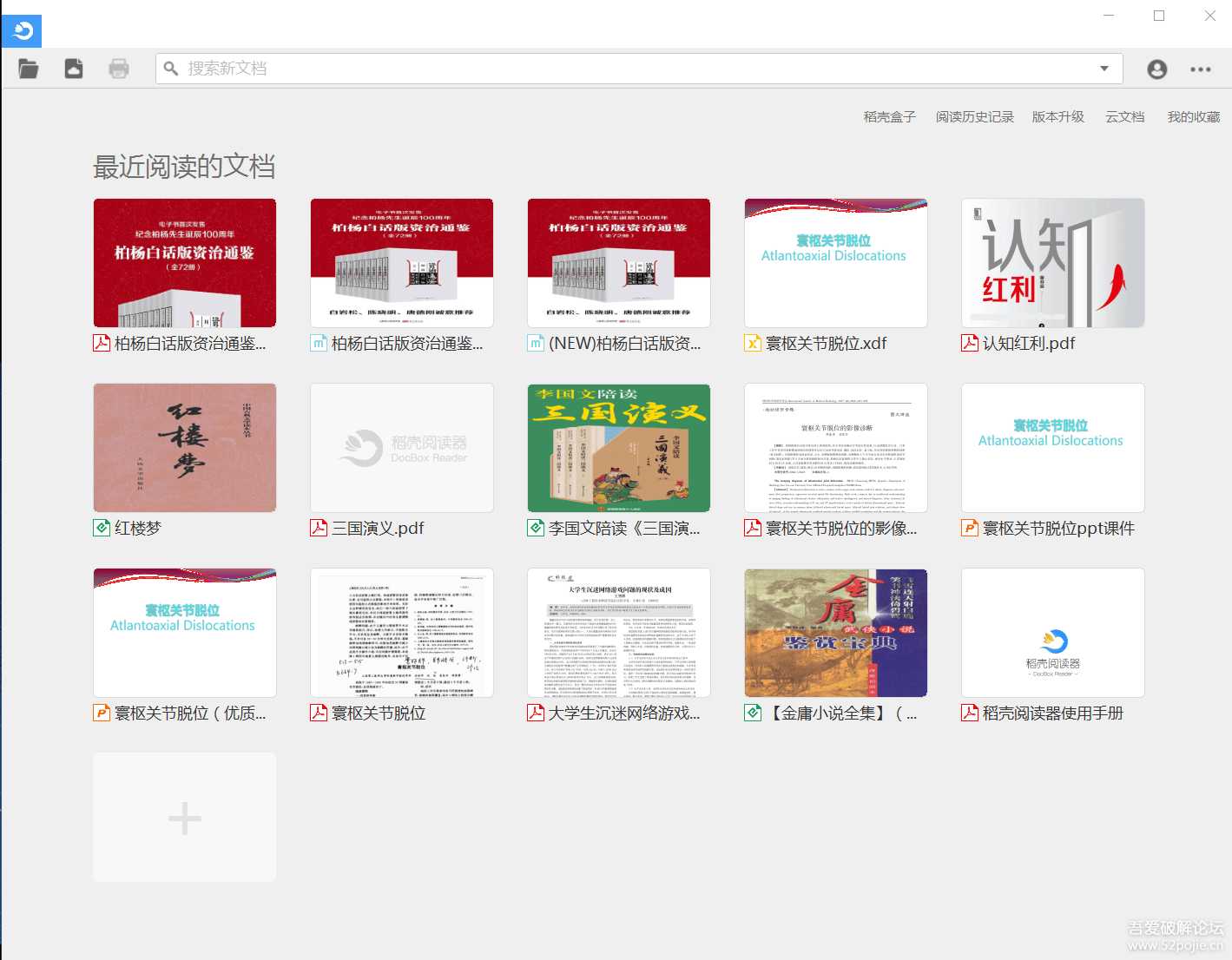Click the plus tile to add document
This screenshot has height=960, width=1232.
[185, 818]
